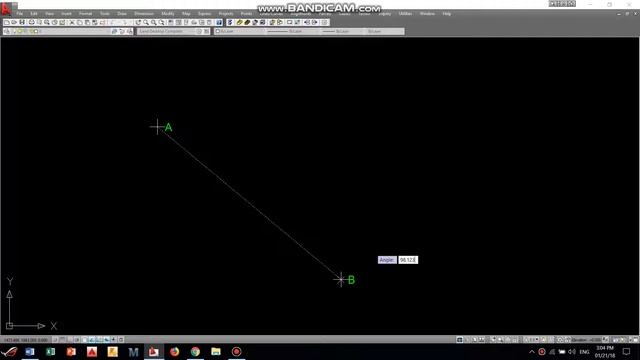Image resolution: width=640 pixels, height=360 pixels.
Task: Toggle Polar tracking in the status bar
Action: [x=77, y=340]
